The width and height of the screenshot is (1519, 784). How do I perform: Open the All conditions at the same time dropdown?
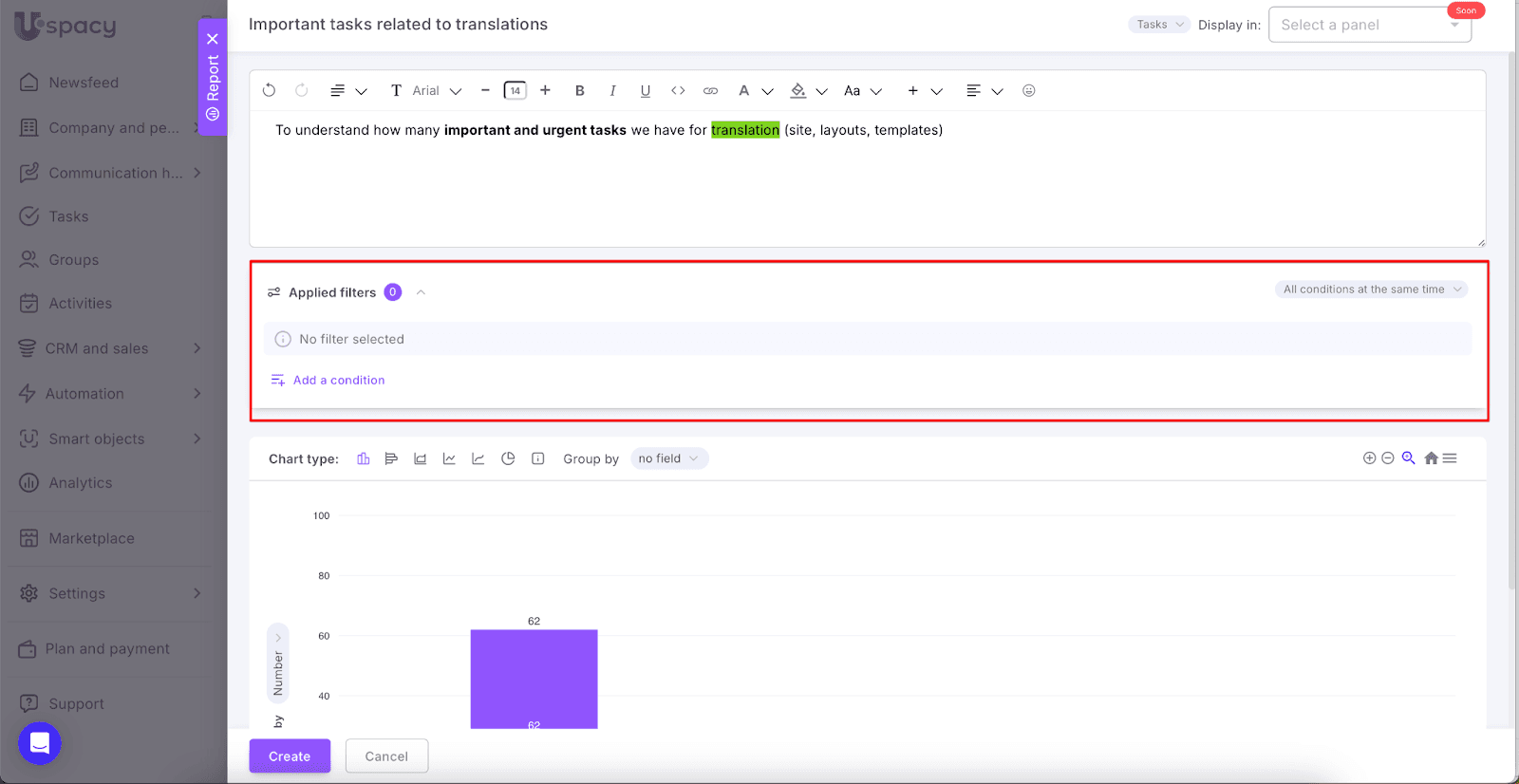point(1371,289)
